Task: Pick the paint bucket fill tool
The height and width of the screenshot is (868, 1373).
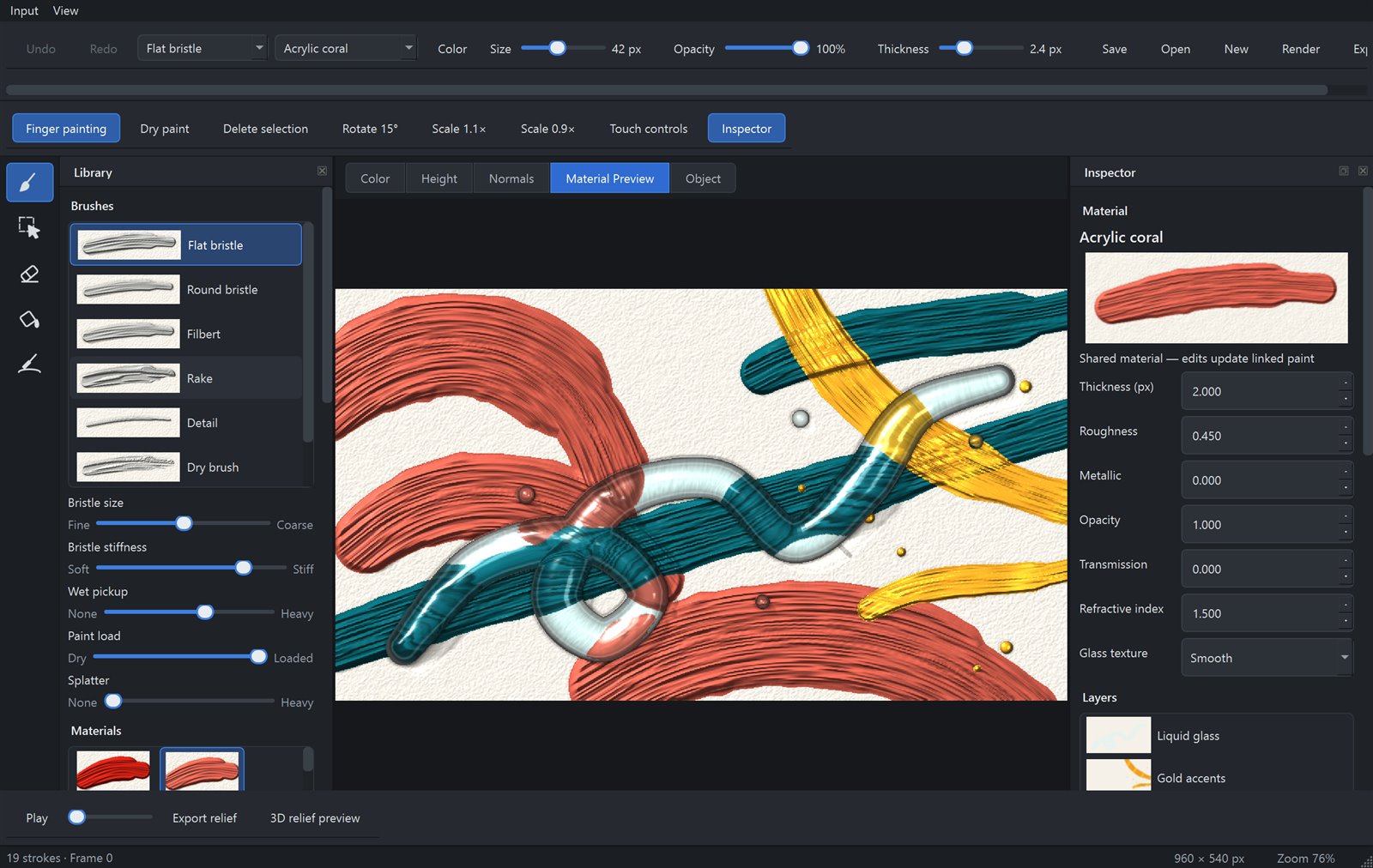Action: point(30,319)
